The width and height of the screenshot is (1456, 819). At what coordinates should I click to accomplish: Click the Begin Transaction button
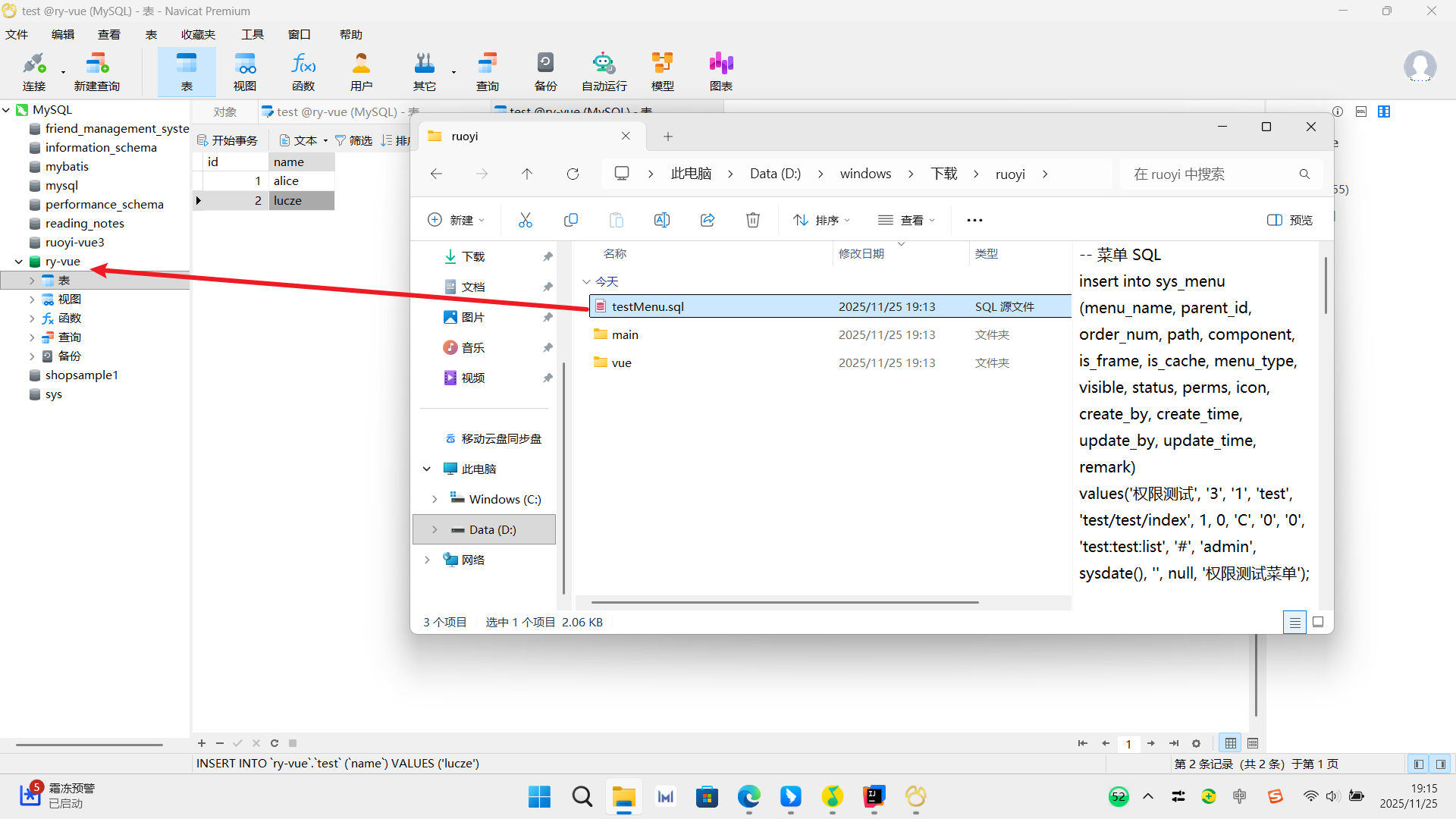pos(227,140)
